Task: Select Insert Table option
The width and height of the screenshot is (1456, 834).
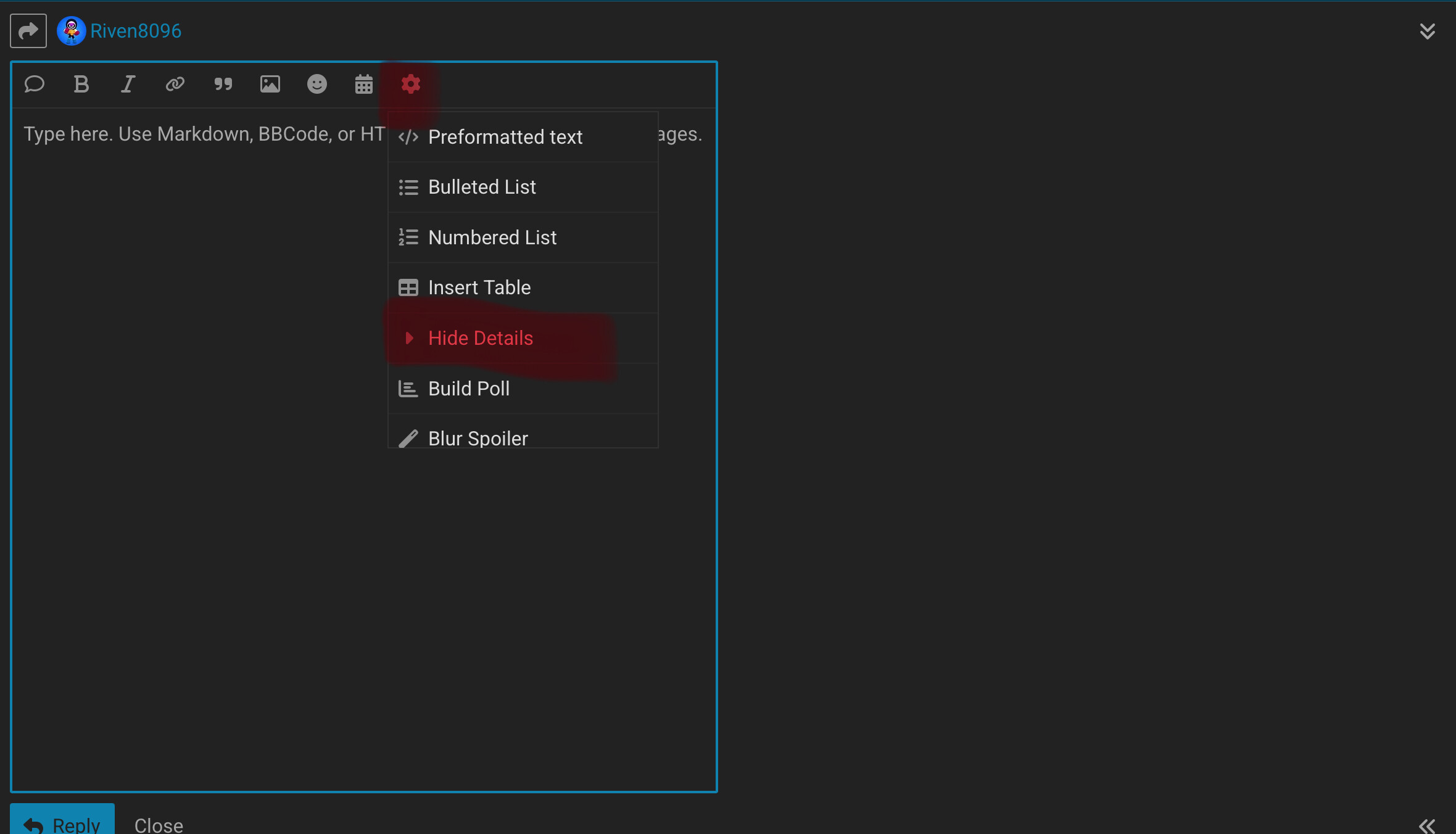Action: tap(479, 287)
